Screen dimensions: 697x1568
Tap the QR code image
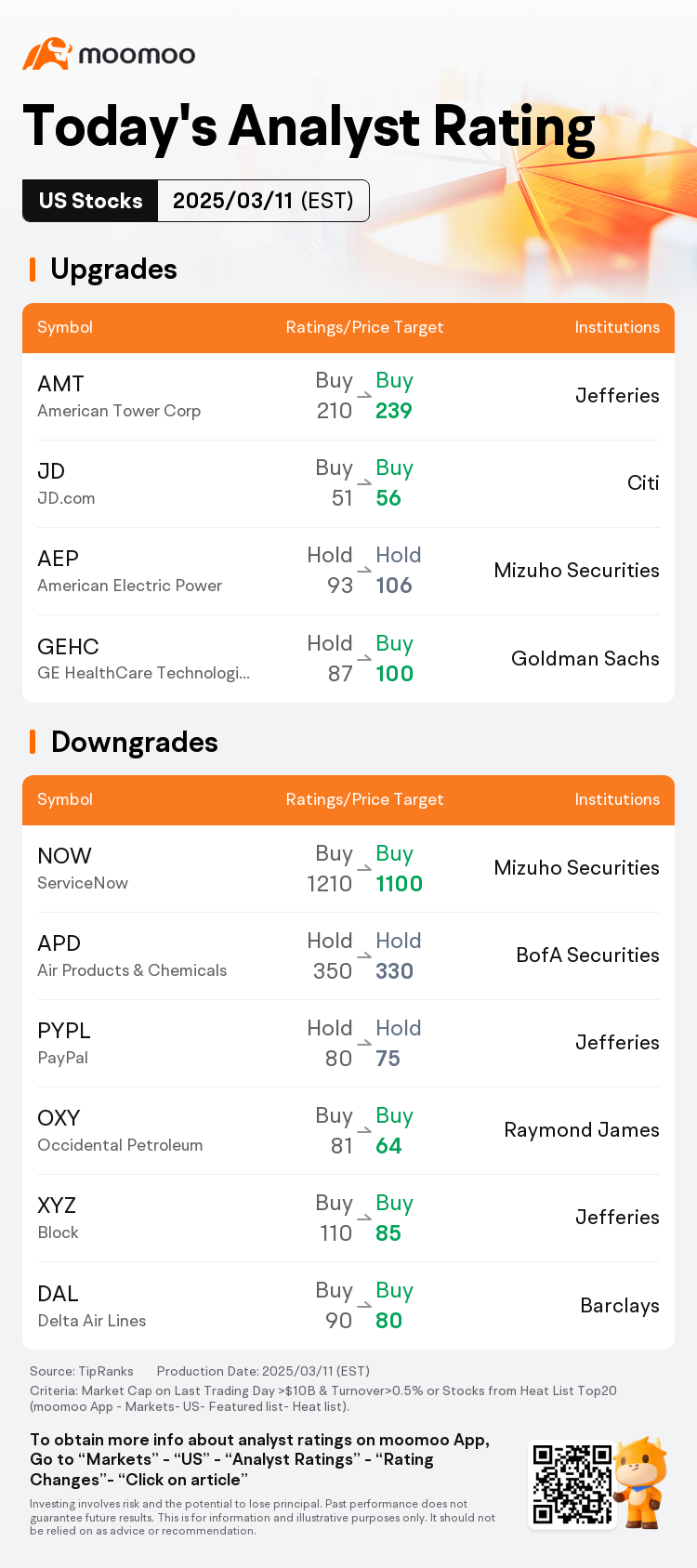click(x=572, y=1484)
